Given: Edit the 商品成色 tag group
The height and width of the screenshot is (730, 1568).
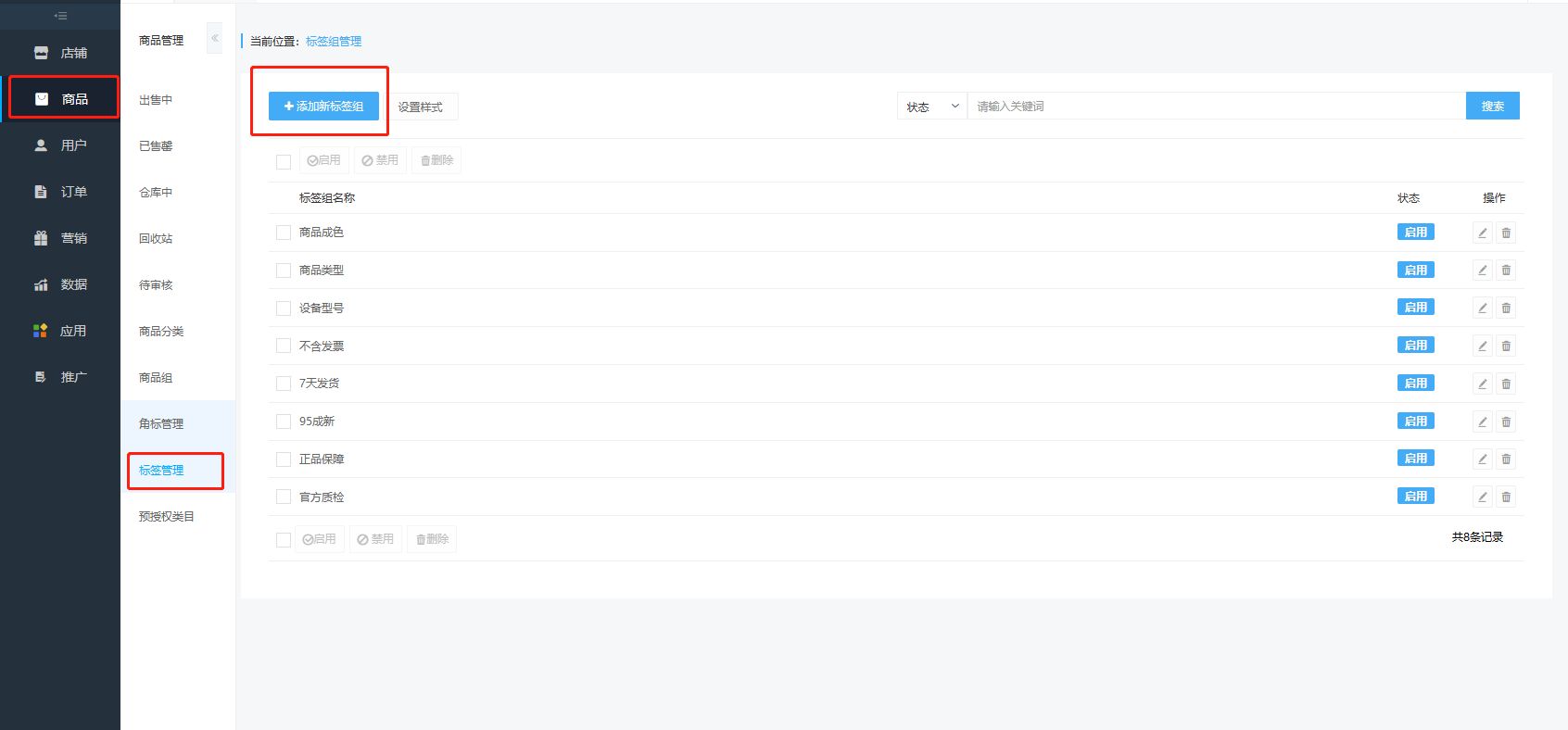Looking at the screenshot, I should coord(1483,233).
